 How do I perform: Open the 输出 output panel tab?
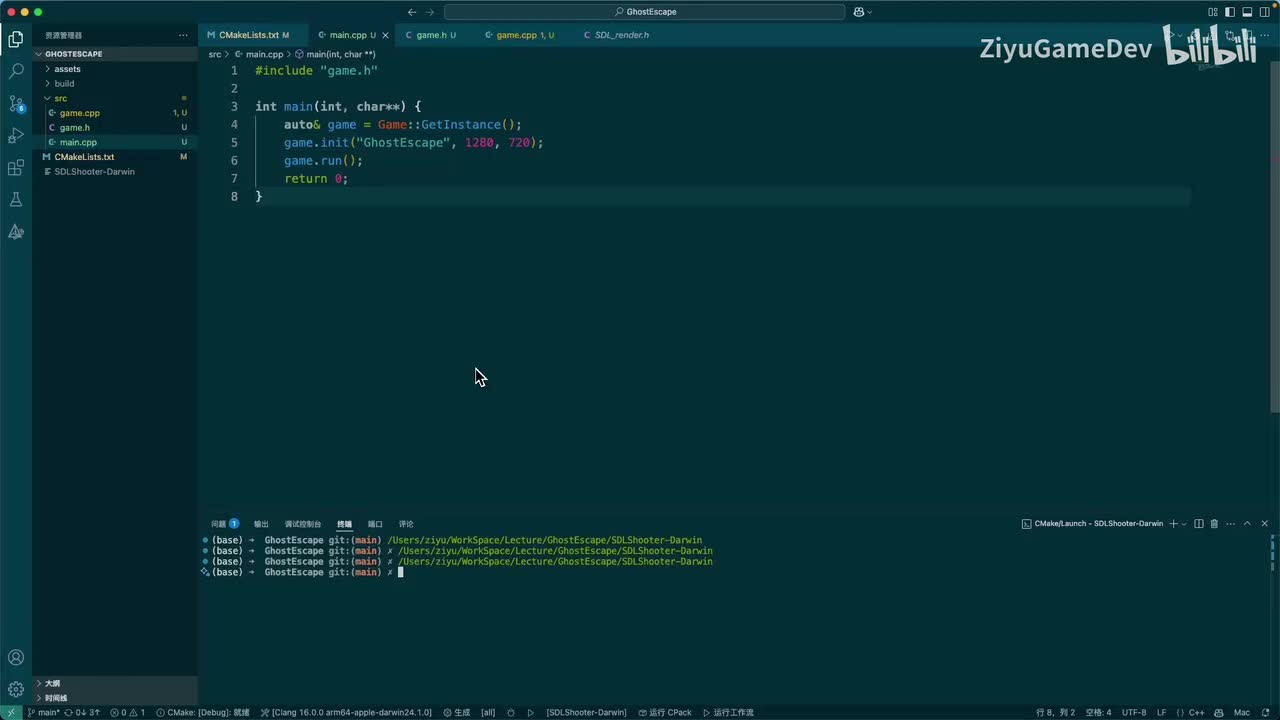pos(261,524)
